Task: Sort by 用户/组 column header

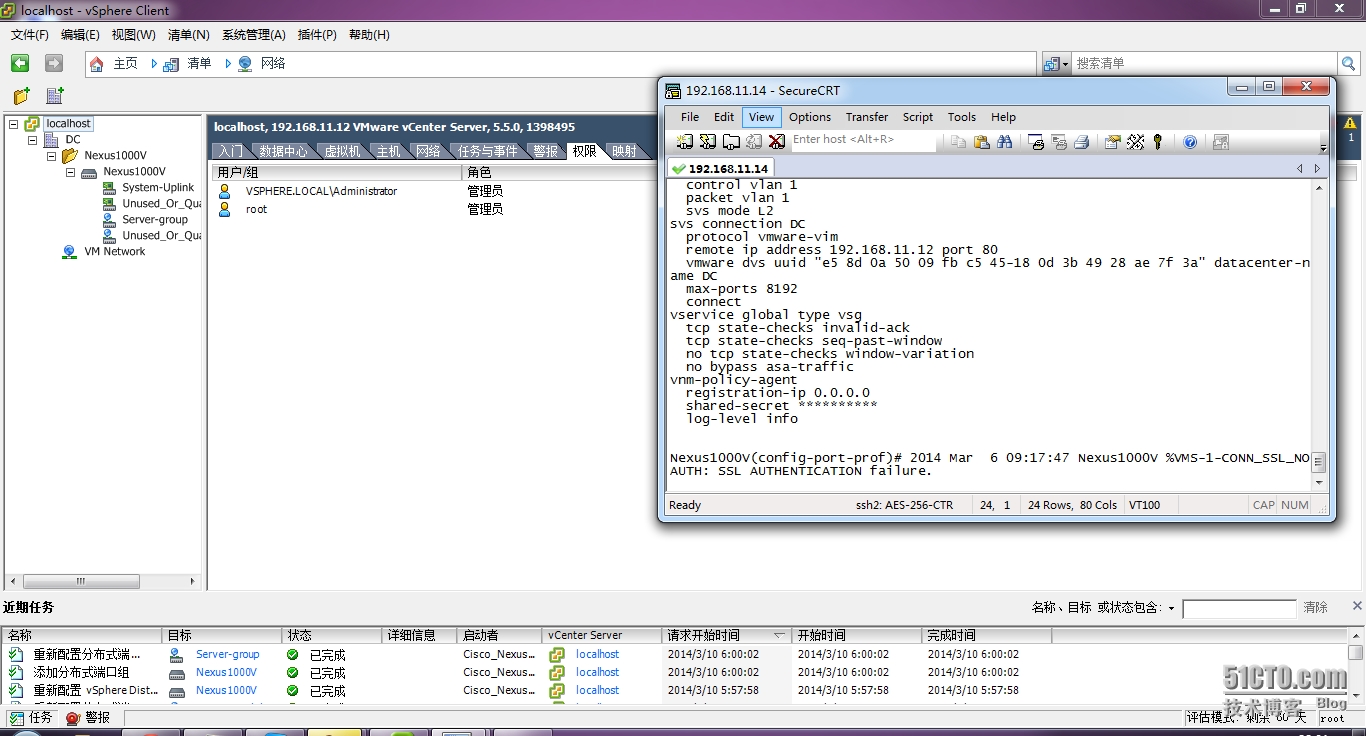Action: pos(337,173)
